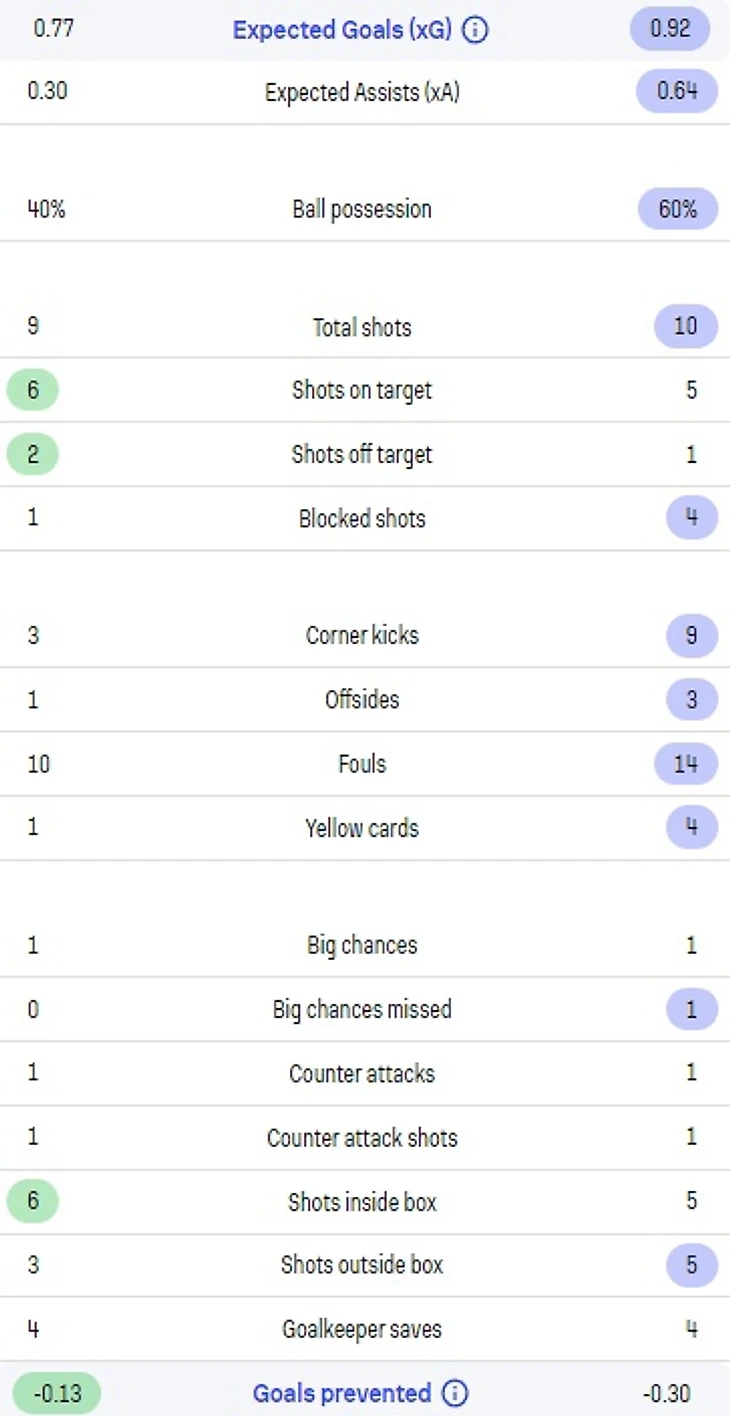Screen dimensions: 730x1416
Task: Click the highlighted 0.64 expected assists value
Action: point(677,92)
